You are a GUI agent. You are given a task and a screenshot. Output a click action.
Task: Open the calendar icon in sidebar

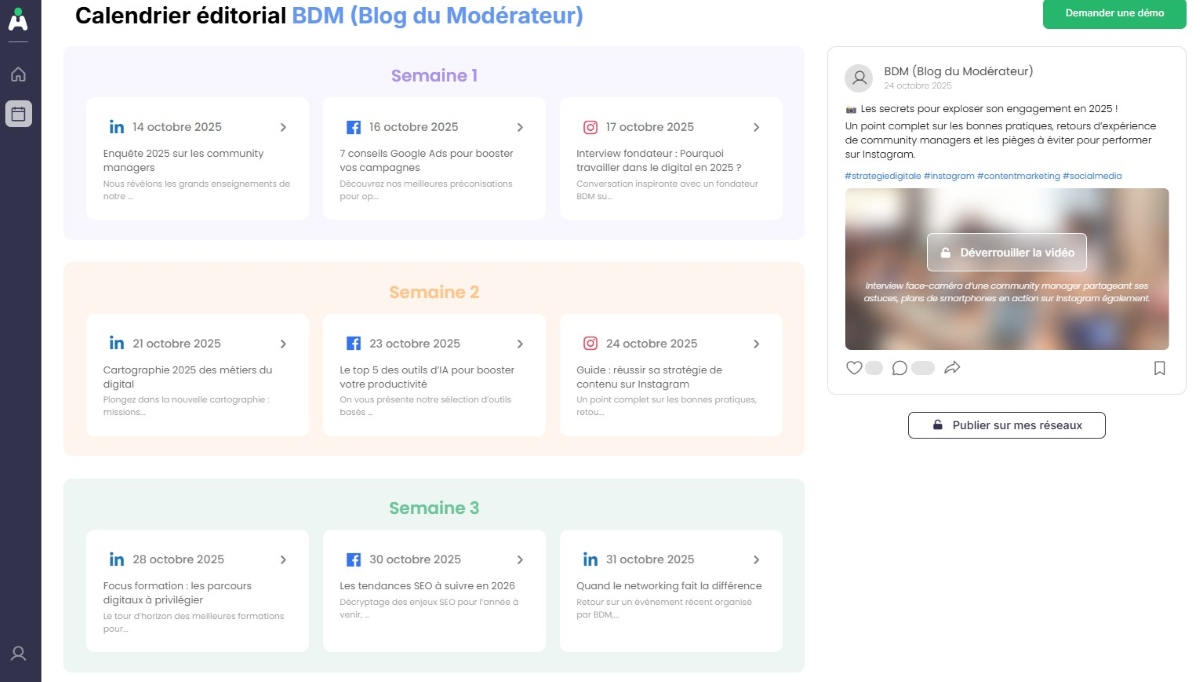pyautogui.click(x=18, y=113)
